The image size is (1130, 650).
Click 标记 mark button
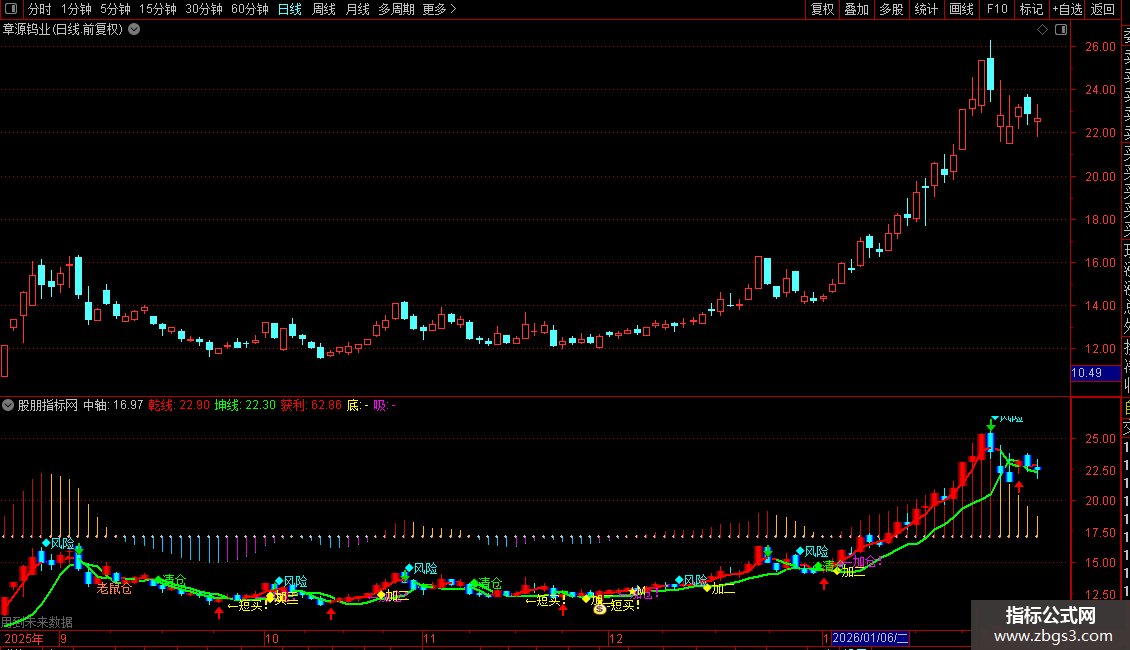[1031, 9]
